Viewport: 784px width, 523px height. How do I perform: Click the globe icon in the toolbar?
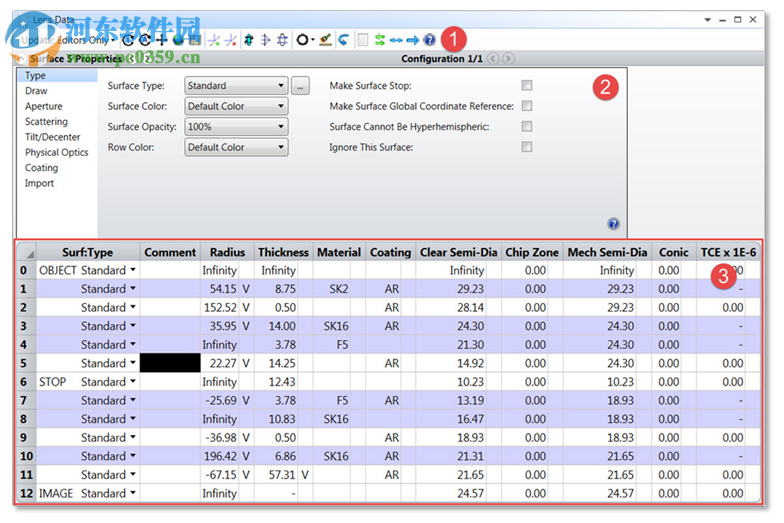point(179,40)
